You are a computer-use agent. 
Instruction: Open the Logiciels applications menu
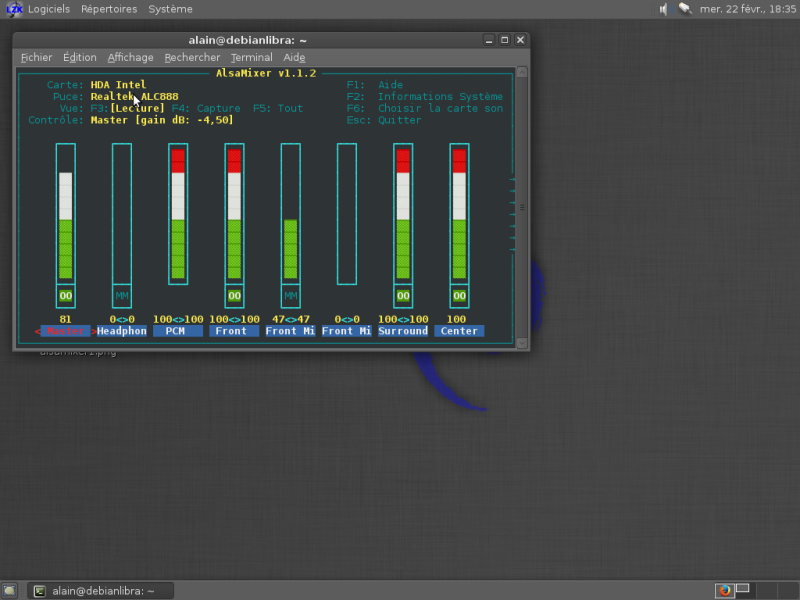pyautogui.click(x=49, y=9)
